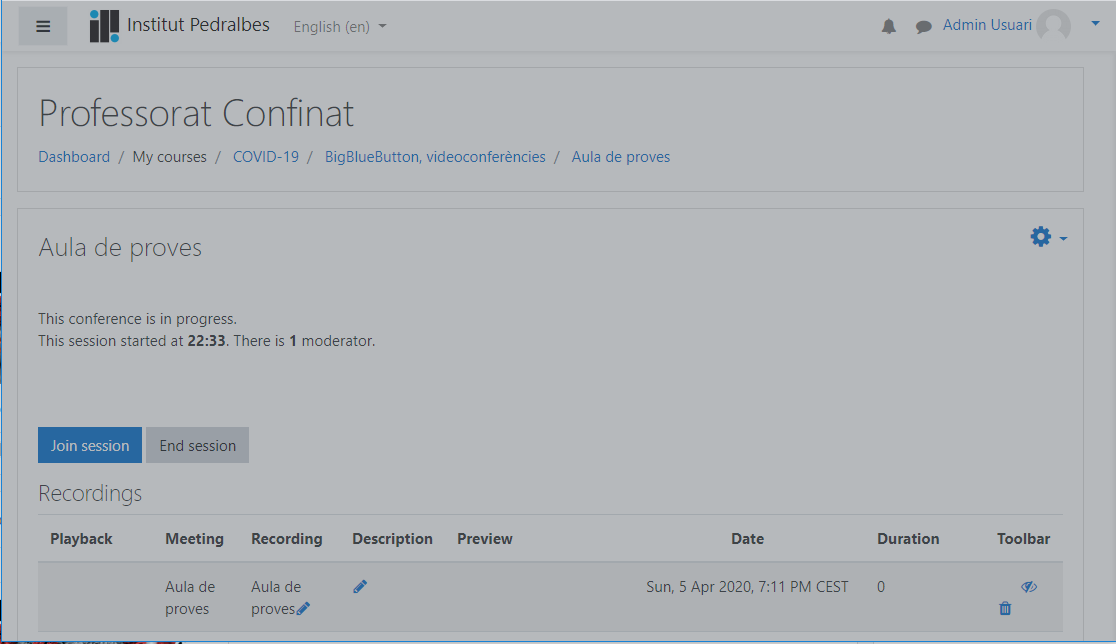Image resolution: width=1116 pixels, height=644 pixels.
Task: Edit the recording description with pencil icon
Action: point(360,586)
